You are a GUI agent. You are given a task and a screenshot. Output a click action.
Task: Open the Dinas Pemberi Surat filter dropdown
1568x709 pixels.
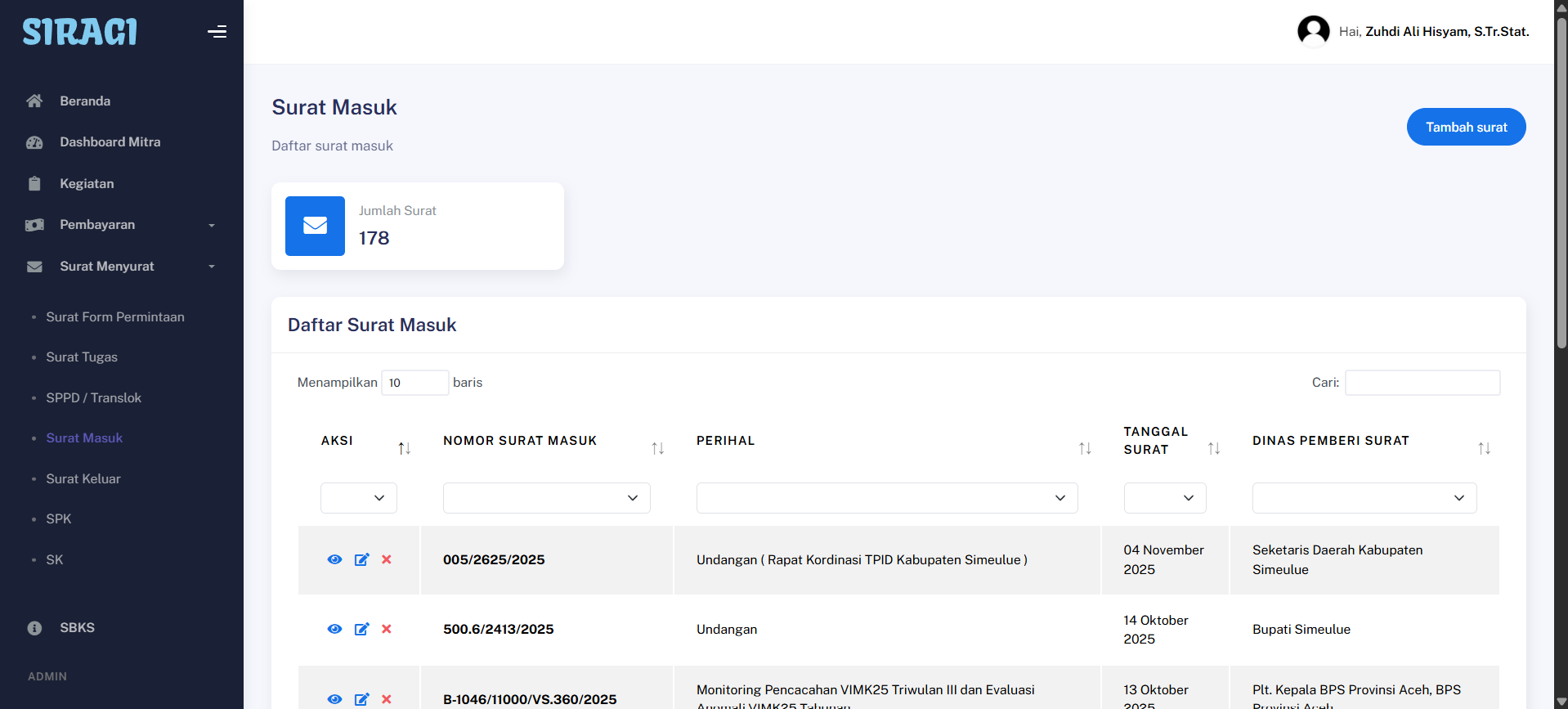[1364, 498]
